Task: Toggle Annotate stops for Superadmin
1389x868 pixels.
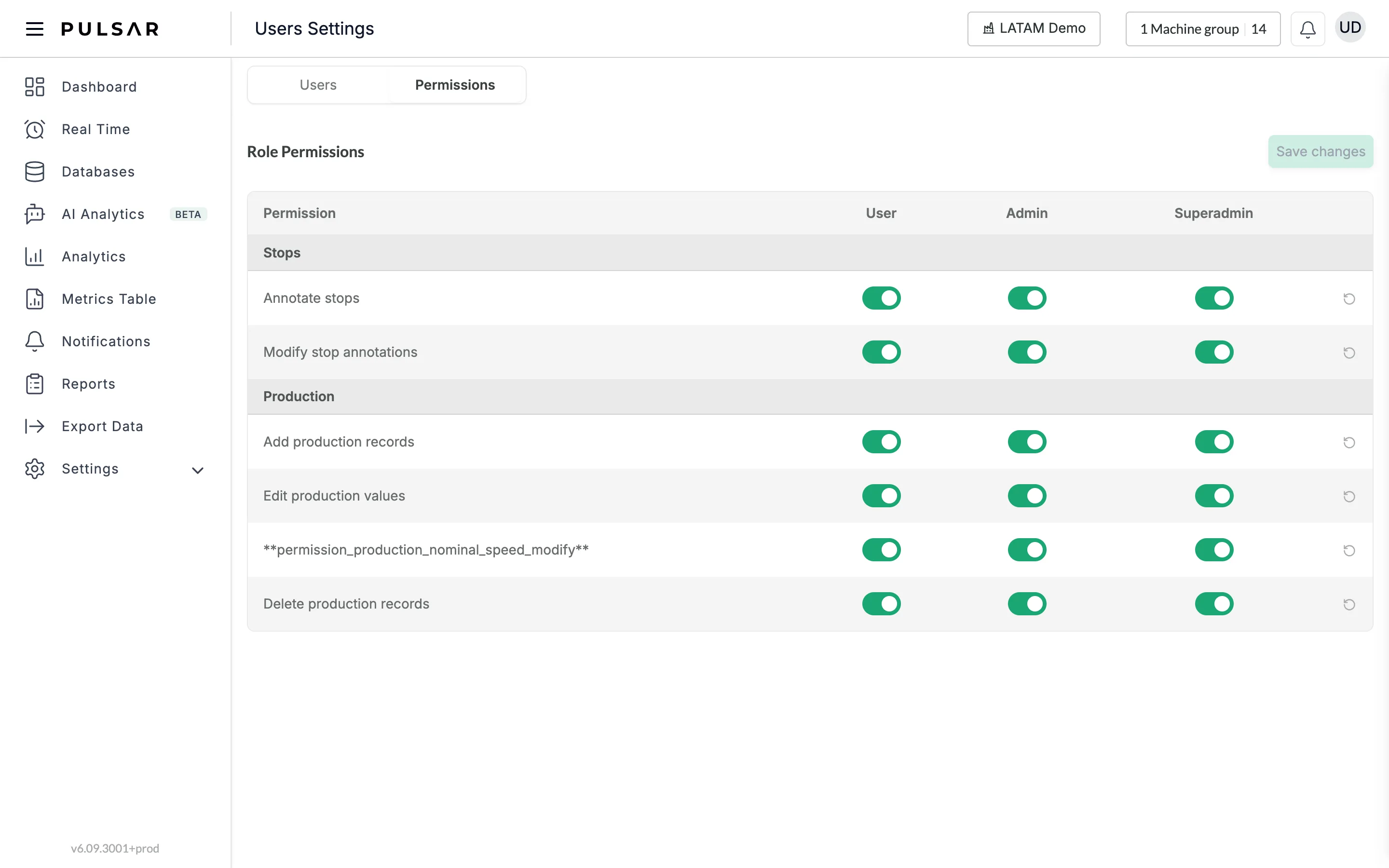Action: coord(1214,298)
